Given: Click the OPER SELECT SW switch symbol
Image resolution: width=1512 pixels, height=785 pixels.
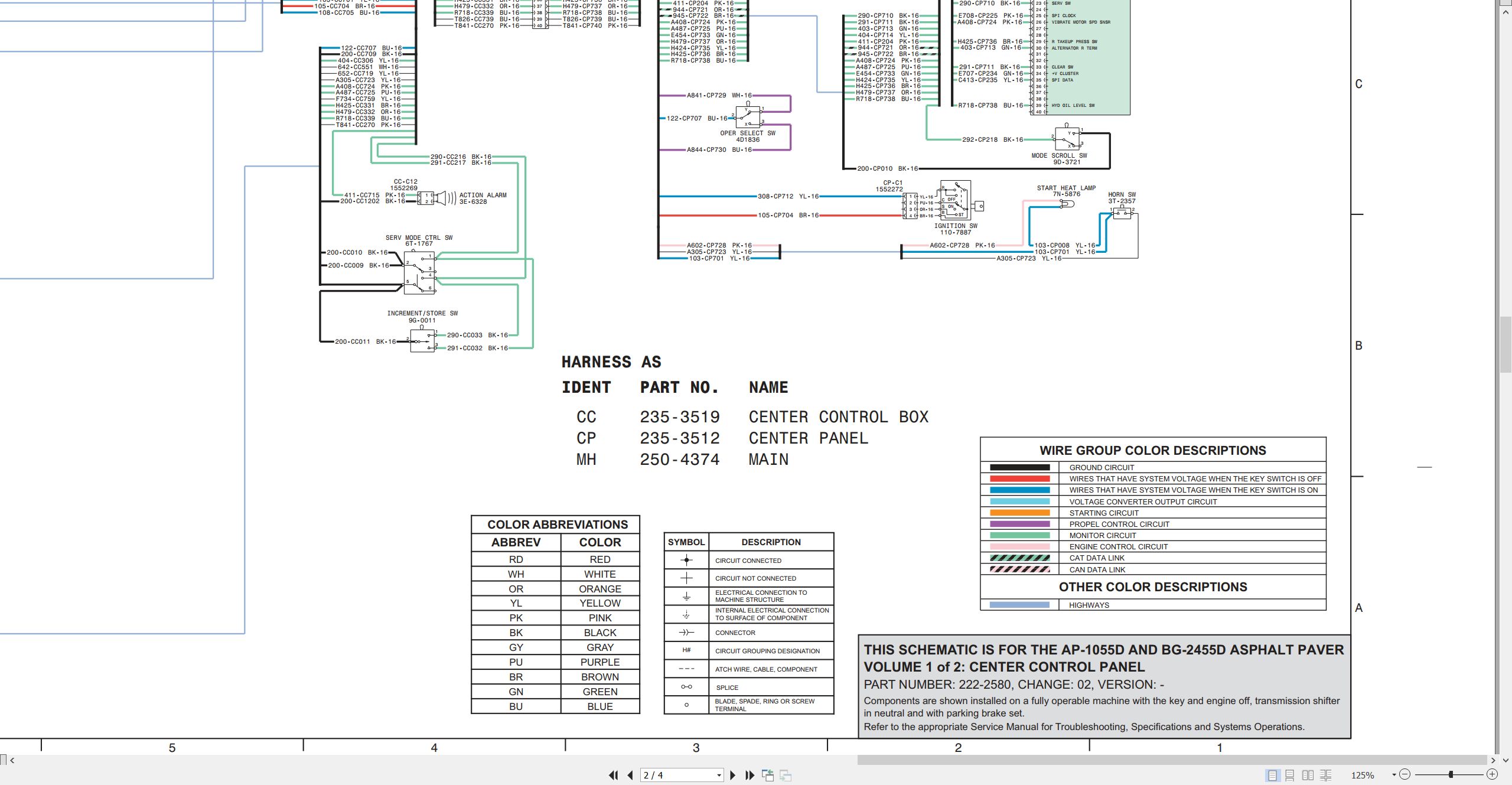Looking at the screenshot, I should click(x=748, y=117).
